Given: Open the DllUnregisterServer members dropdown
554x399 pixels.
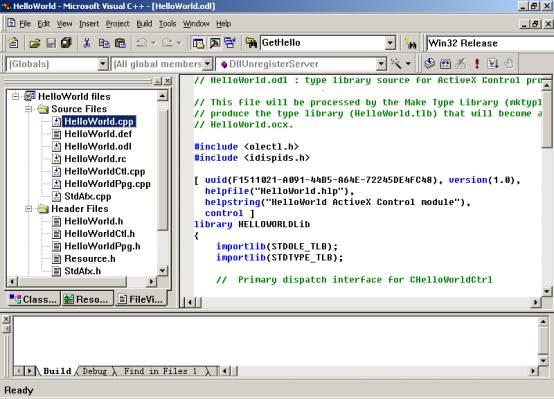Looking at the screenshot, I should (381, 64).
